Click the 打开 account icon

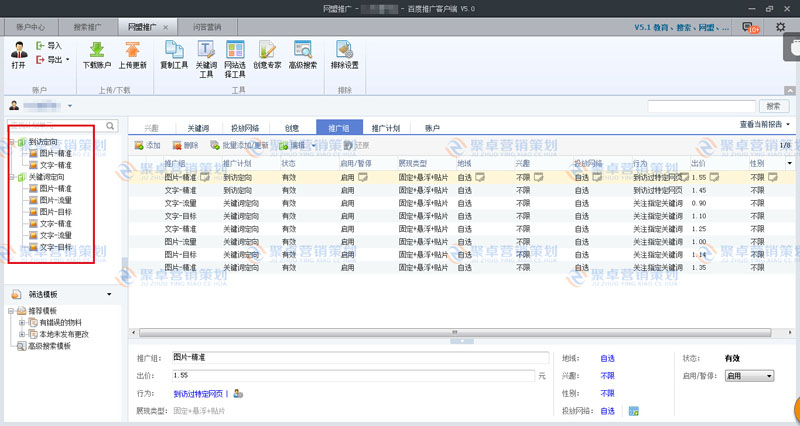pyautogui.click(x=18, y=50)
